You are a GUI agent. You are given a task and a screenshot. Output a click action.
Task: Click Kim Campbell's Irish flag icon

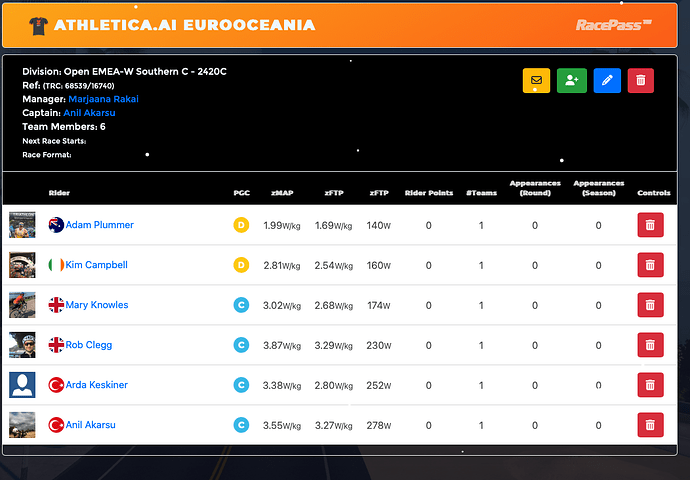(56, 265)
